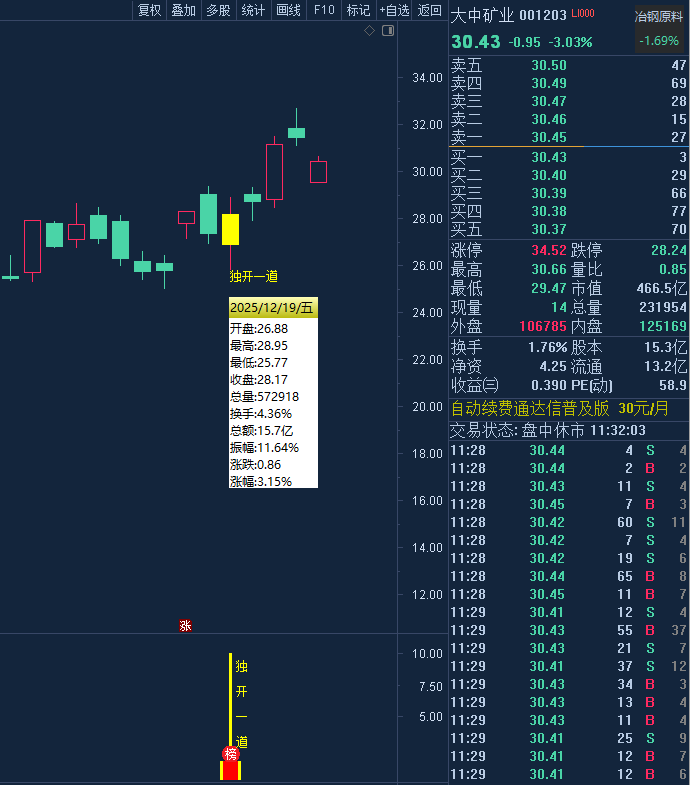Click the 卖一 ask price 30.45

(548, 137)
